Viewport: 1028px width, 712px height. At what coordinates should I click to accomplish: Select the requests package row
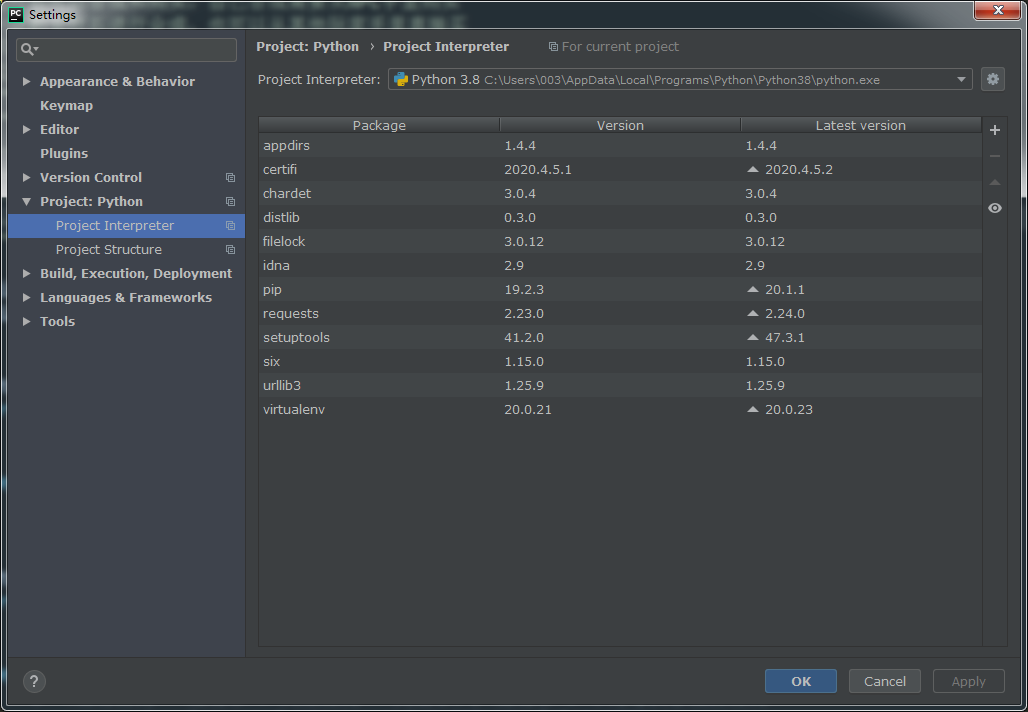click(x=620, y=313)
